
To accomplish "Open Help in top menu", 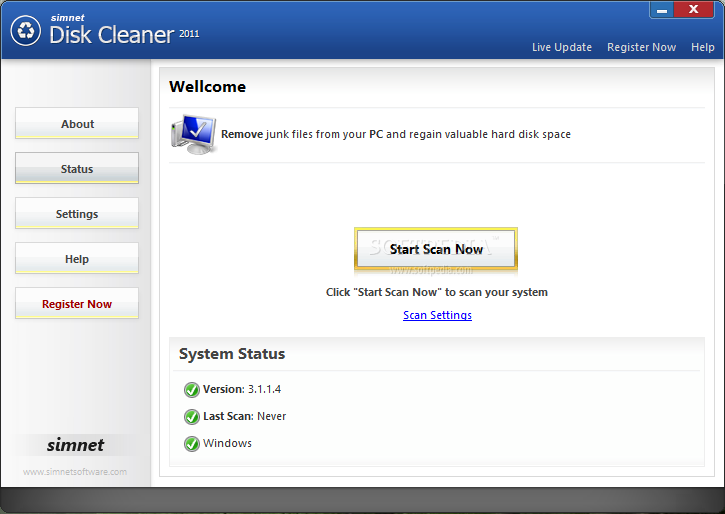I will point(702,47).
